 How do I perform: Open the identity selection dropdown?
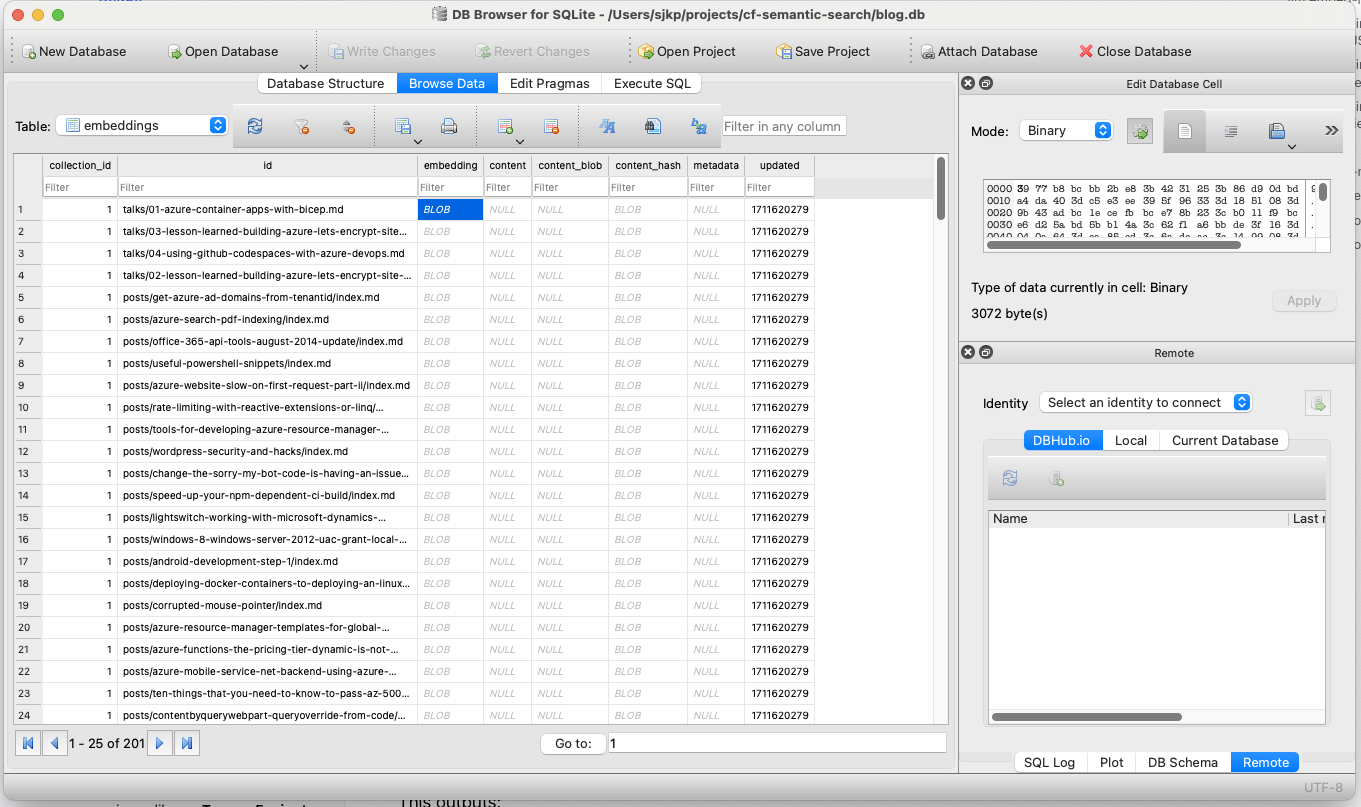click(1145, 402)
